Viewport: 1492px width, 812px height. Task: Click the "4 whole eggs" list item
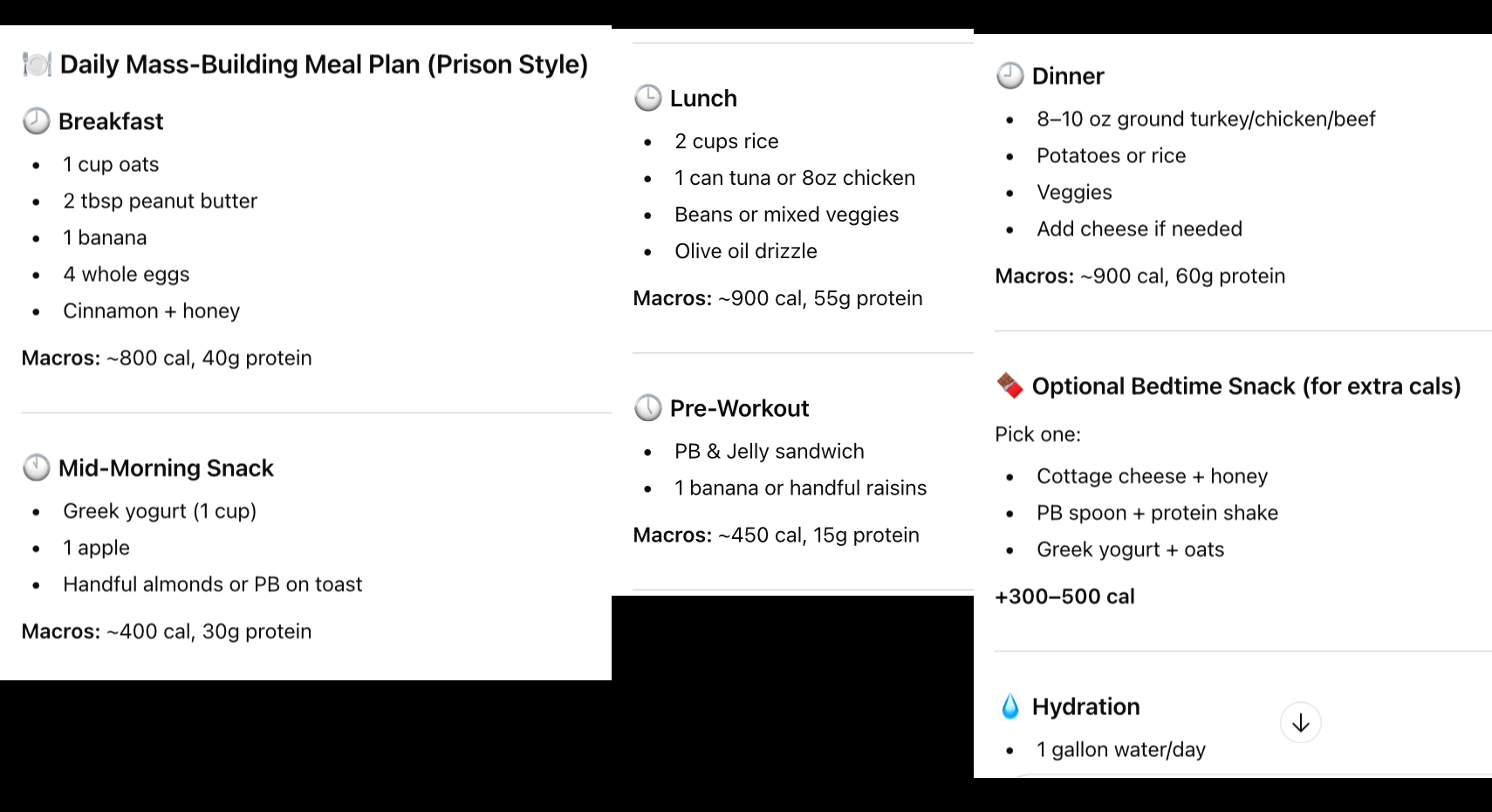126,275
